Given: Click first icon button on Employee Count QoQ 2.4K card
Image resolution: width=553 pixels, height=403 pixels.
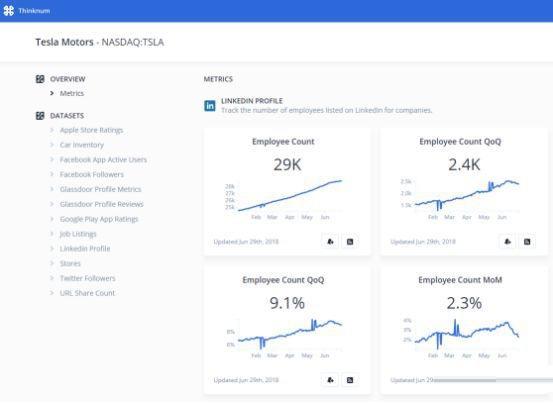Looking at the screenshot, I should (508, 242).
